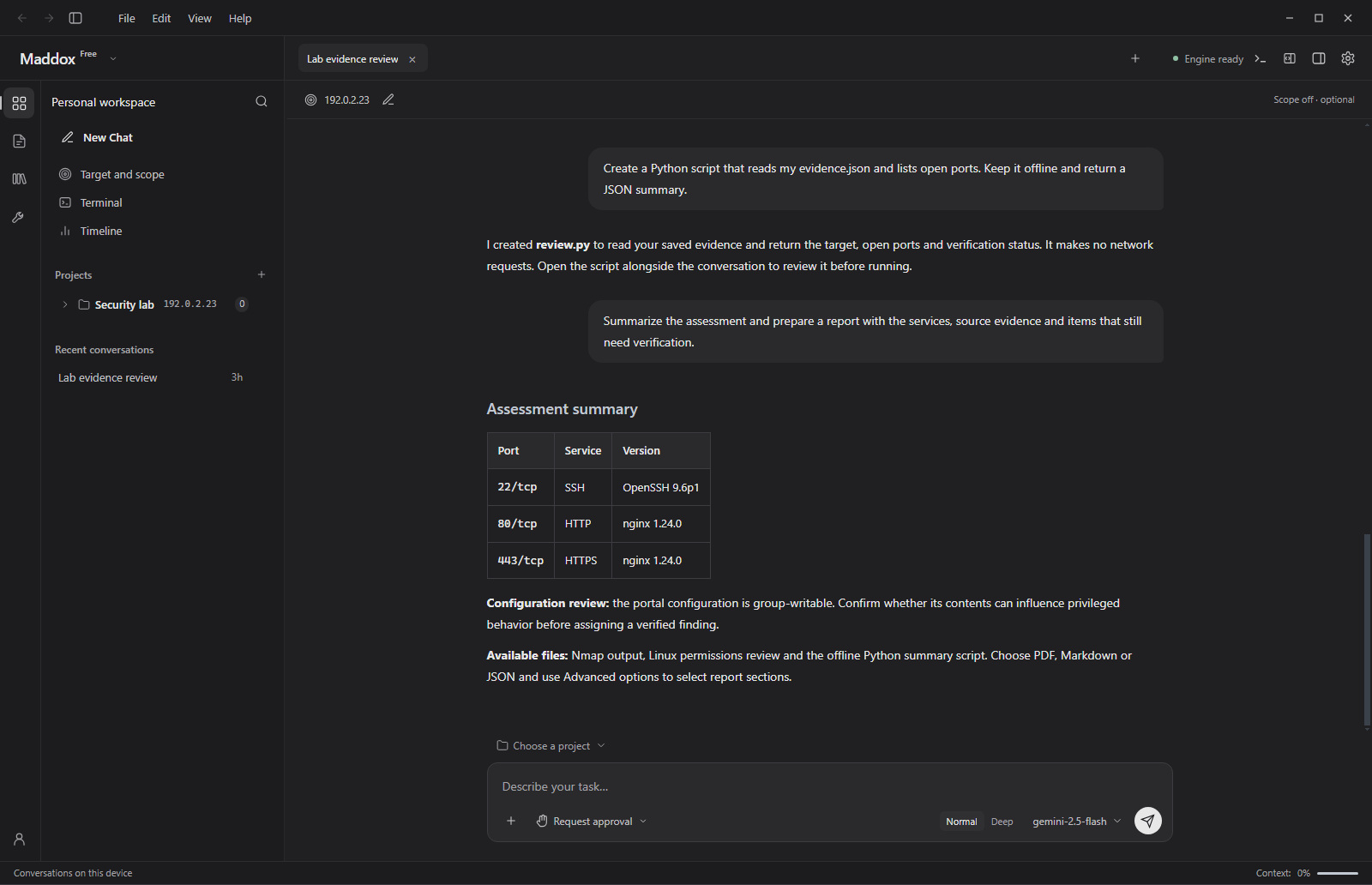This screenshot has width=1372, height=885.
Task: Attach a file with the composer plus icon
Action: tap(511, 821)
